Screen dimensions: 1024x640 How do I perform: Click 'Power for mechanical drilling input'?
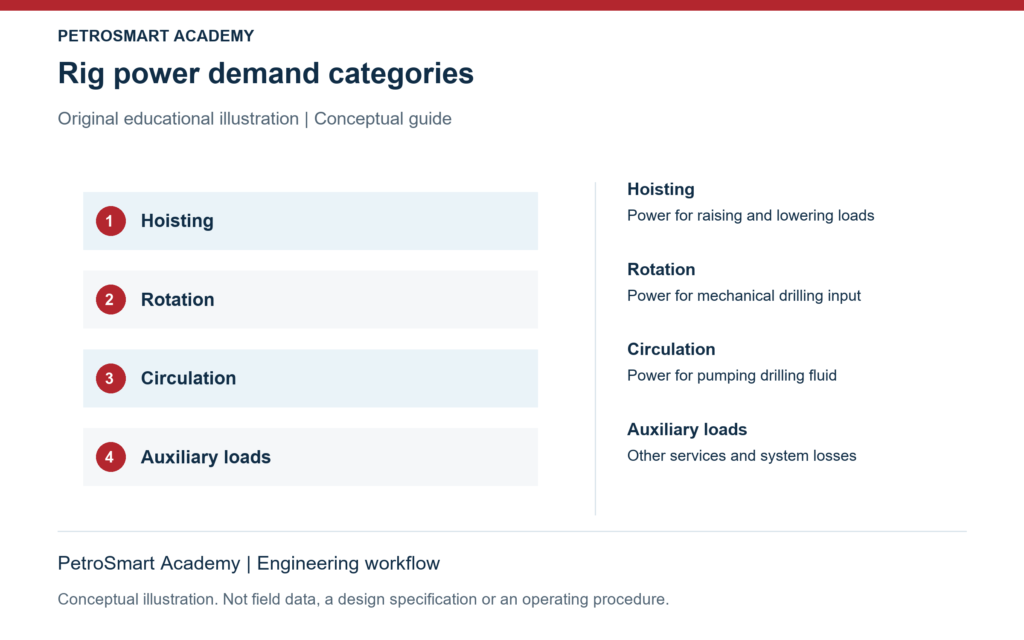tap(744, 296)
